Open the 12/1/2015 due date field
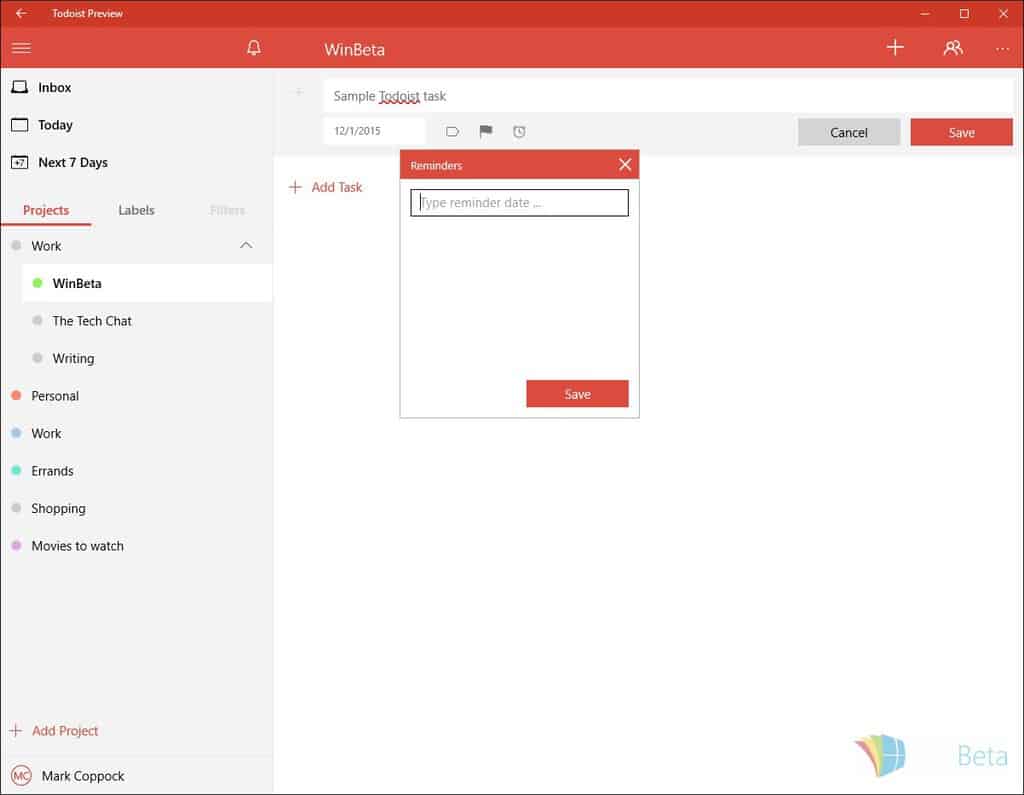This screenshot has width=1024, height=795. [374, 131]
